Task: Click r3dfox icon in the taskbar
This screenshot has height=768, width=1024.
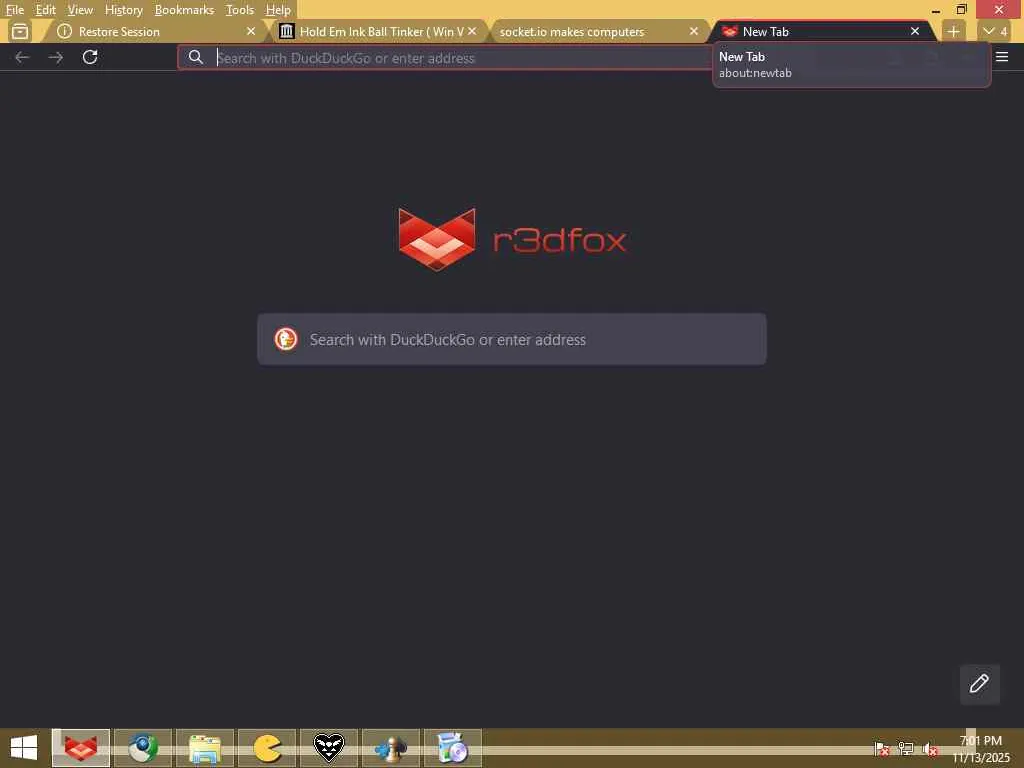Action: point(81,748)
